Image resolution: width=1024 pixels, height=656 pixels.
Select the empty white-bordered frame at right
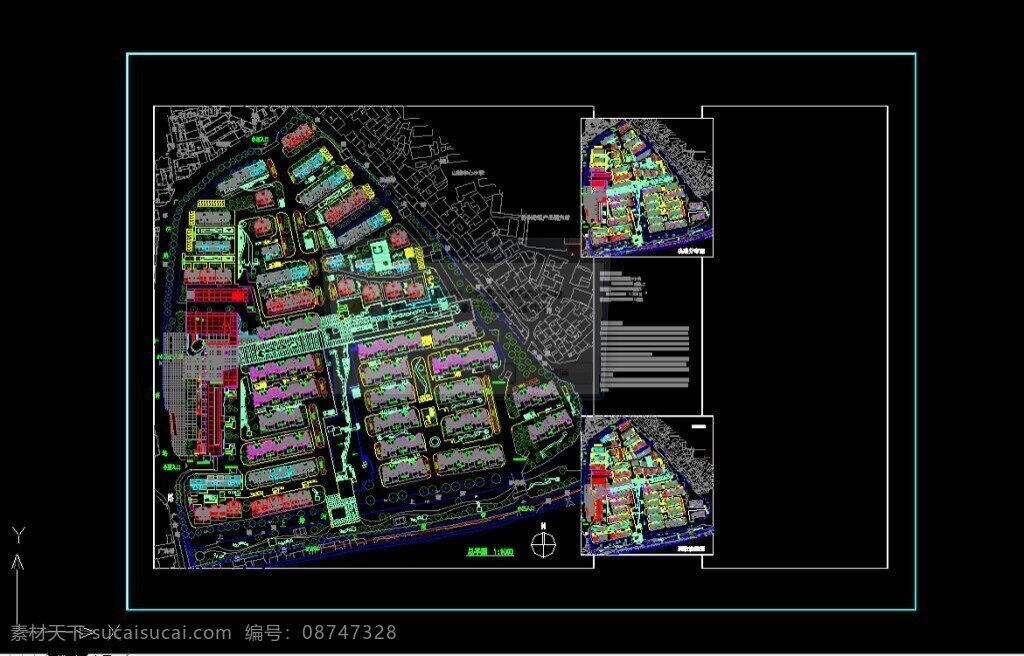tap(795, 336)
